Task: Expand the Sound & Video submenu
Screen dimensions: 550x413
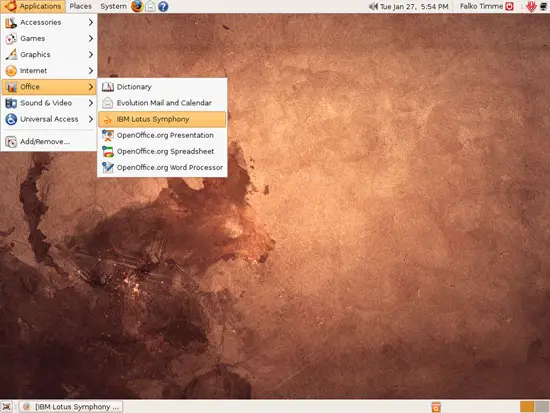Action: coord(49,103)
